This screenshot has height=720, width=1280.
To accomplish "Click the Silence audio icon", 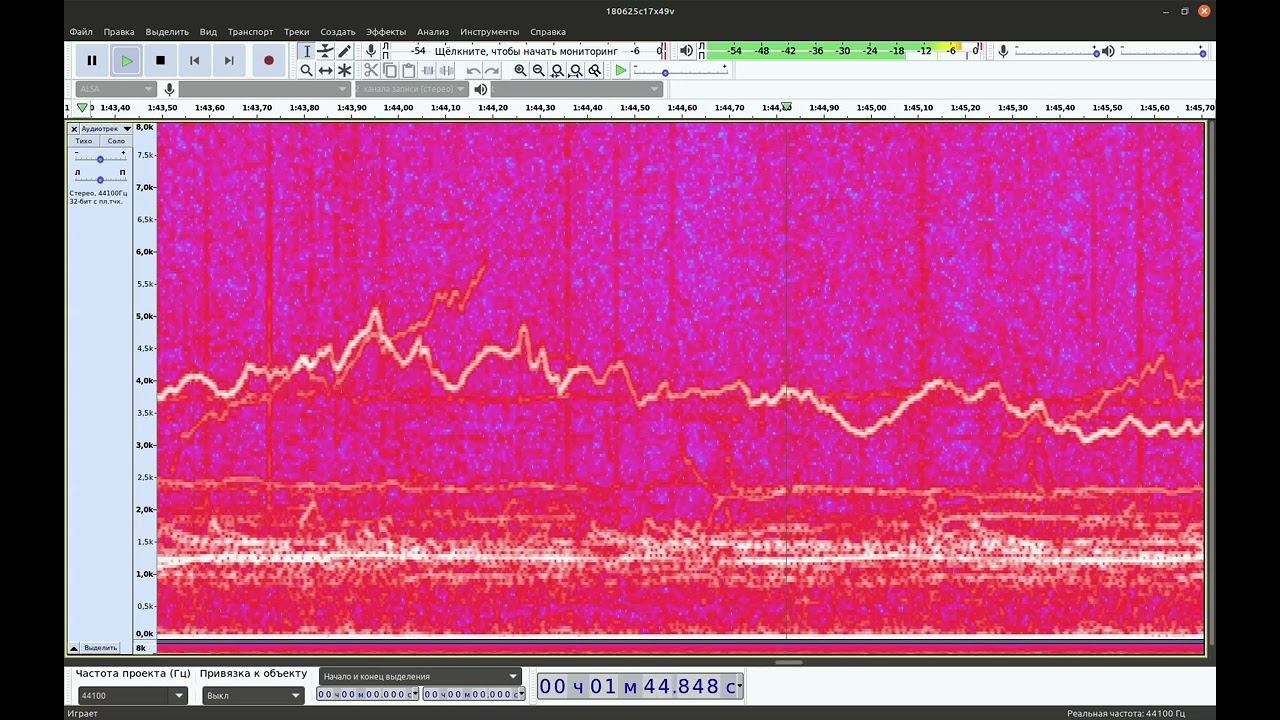I will coord(447,70).
